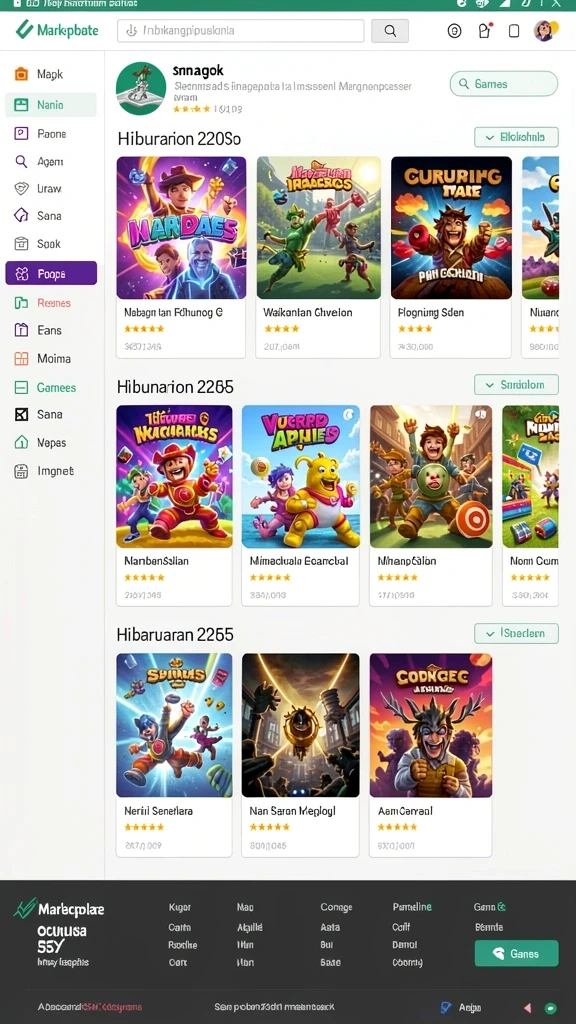This screenshot has height=1024, width=576.
Task: Select the highlighted Poope sidebar item
Action: pos(51,274)
